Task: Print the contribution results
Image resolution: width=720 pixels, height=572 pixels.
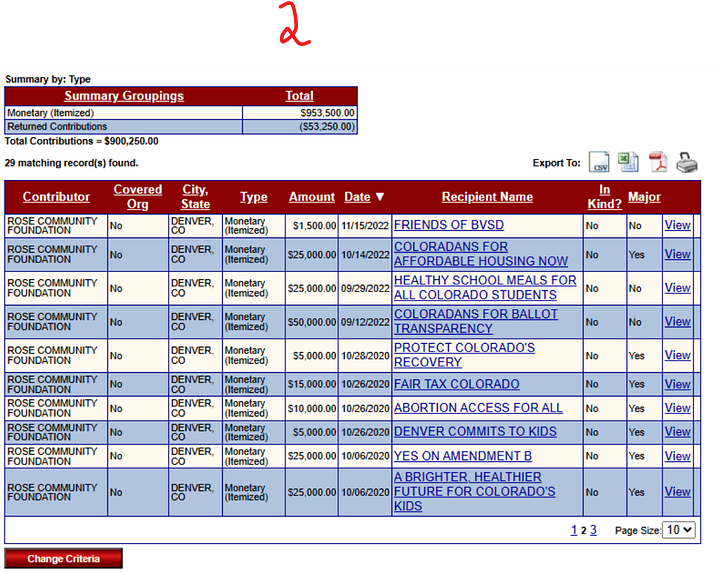Action: 687,163
